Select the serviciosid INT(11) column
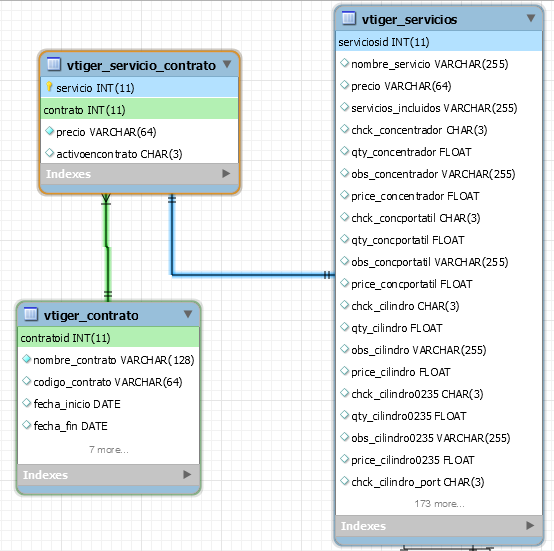The width and height of the screenshot is (554, 551). [x=438, y=42]
